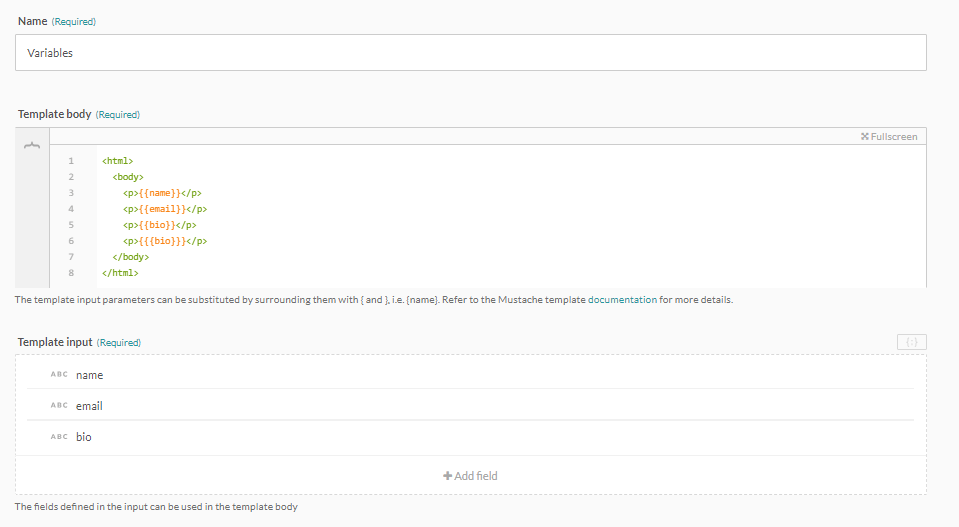Screen dimensions: 959x527
Task: Open the Mustache documentation link
Action: [622, 299]
